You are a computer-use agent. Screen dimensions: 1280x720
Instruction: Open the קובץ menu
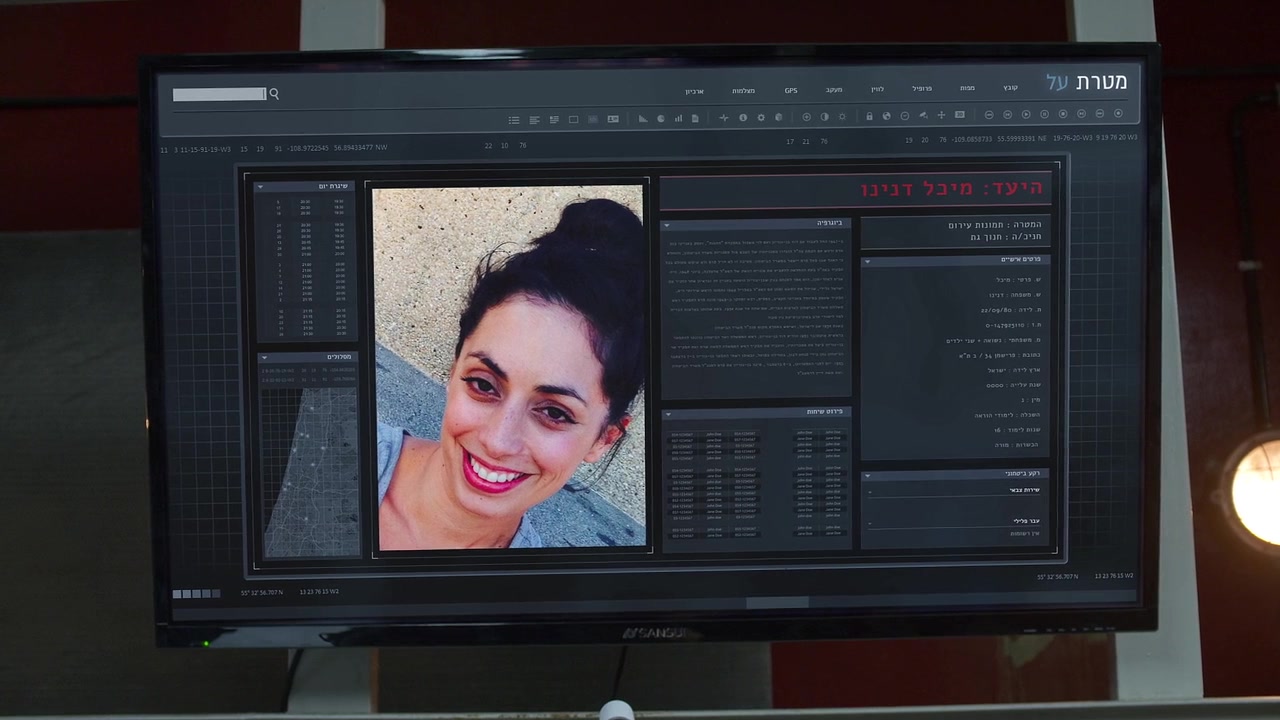pyautogui.click(x=1010, y=88)
